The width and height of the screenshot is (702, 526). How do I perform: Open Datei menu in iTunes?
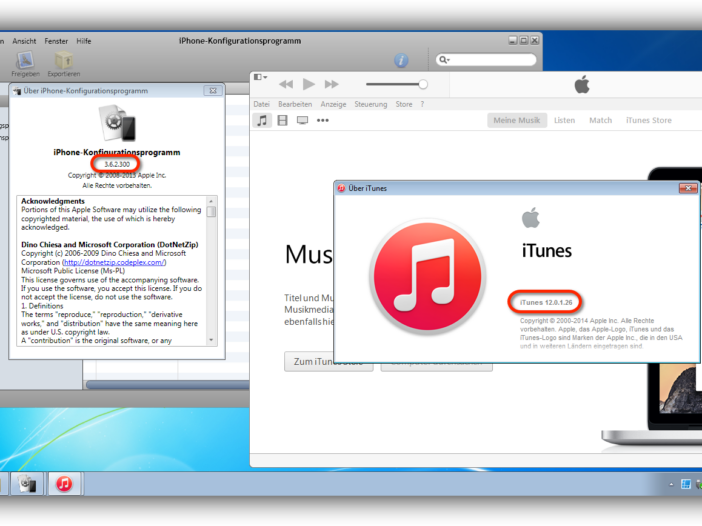(x=261, y=104)
